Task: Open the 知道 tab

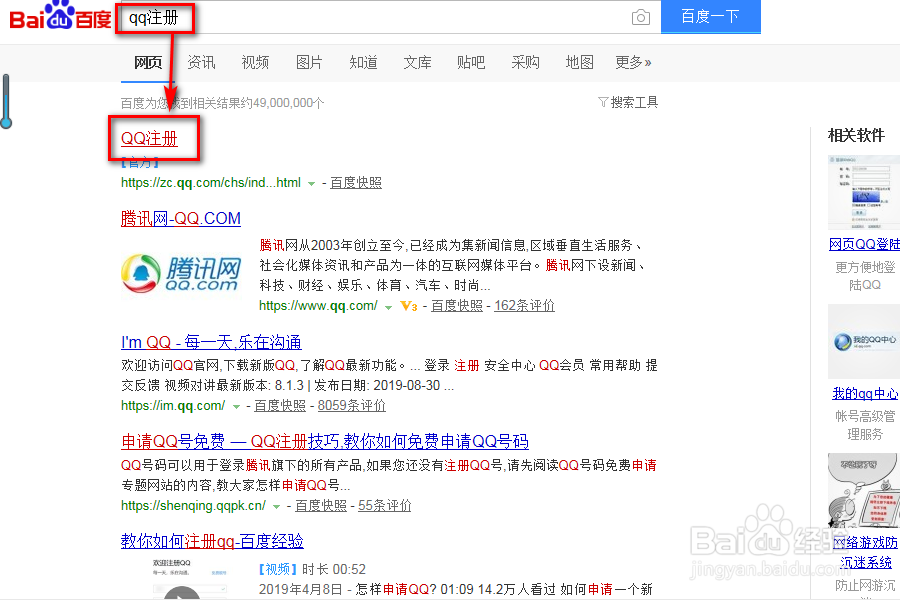Action: [363, 62]
